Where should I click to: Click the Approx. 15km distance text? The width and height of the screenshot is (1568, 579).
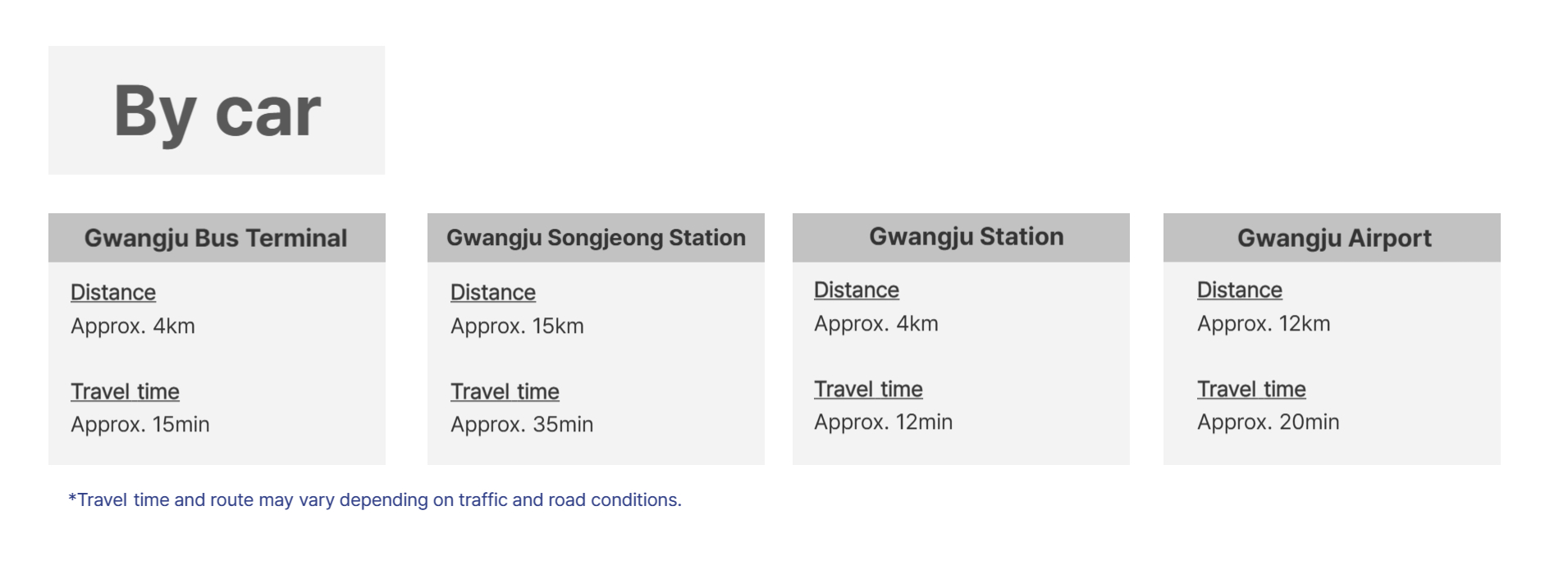[x=517, y=326]
